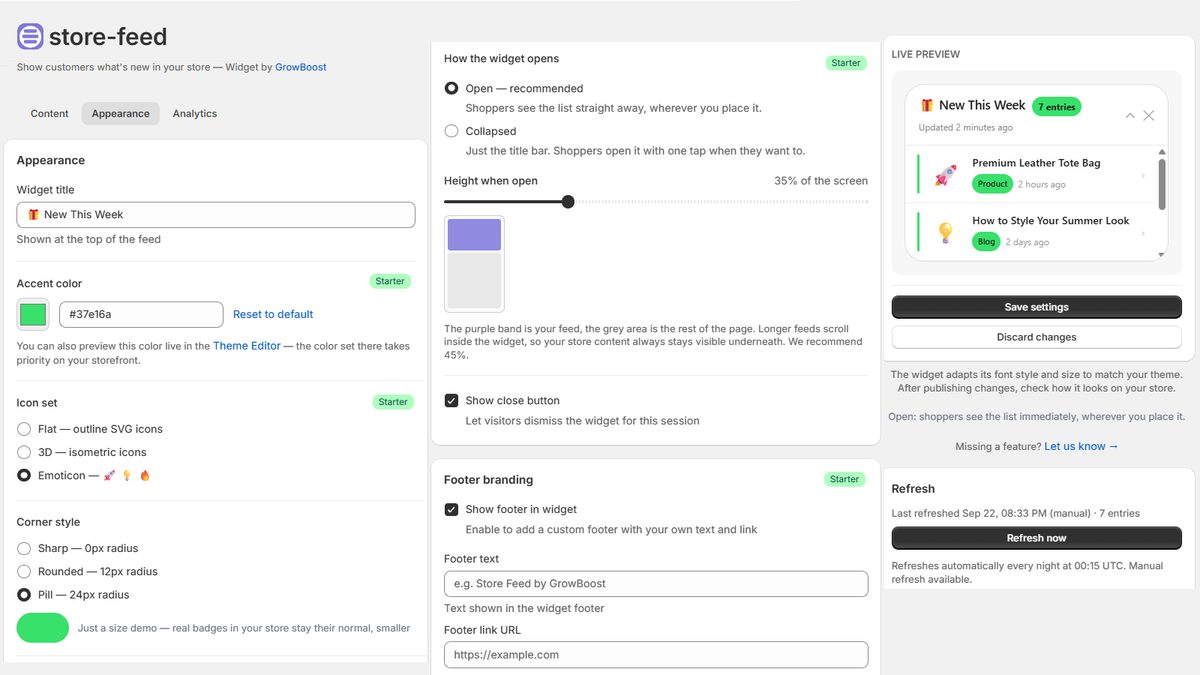Viewport: 1200px width, 675px height.
Task: Click the lightbulb emoji in Emoticon option
Action: (x=127, y=476)
